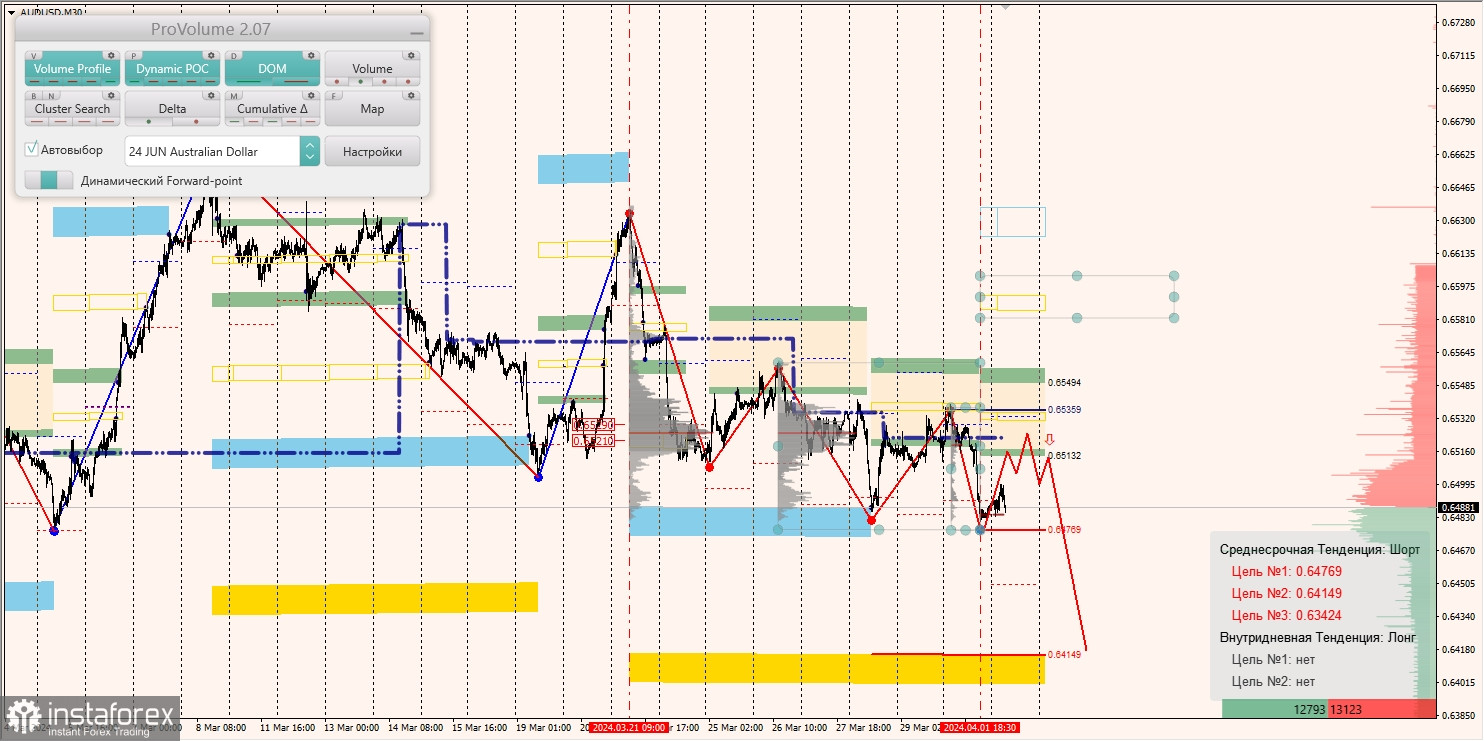Click the 0.65132 level label

tap(1064, 455)
